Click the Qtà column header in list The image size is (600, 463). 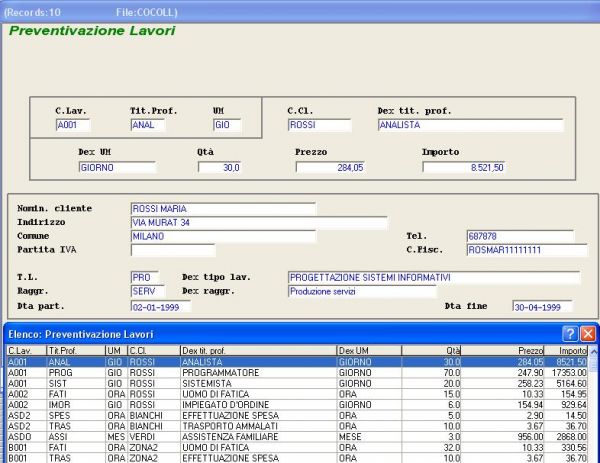[x=431, y=351]
